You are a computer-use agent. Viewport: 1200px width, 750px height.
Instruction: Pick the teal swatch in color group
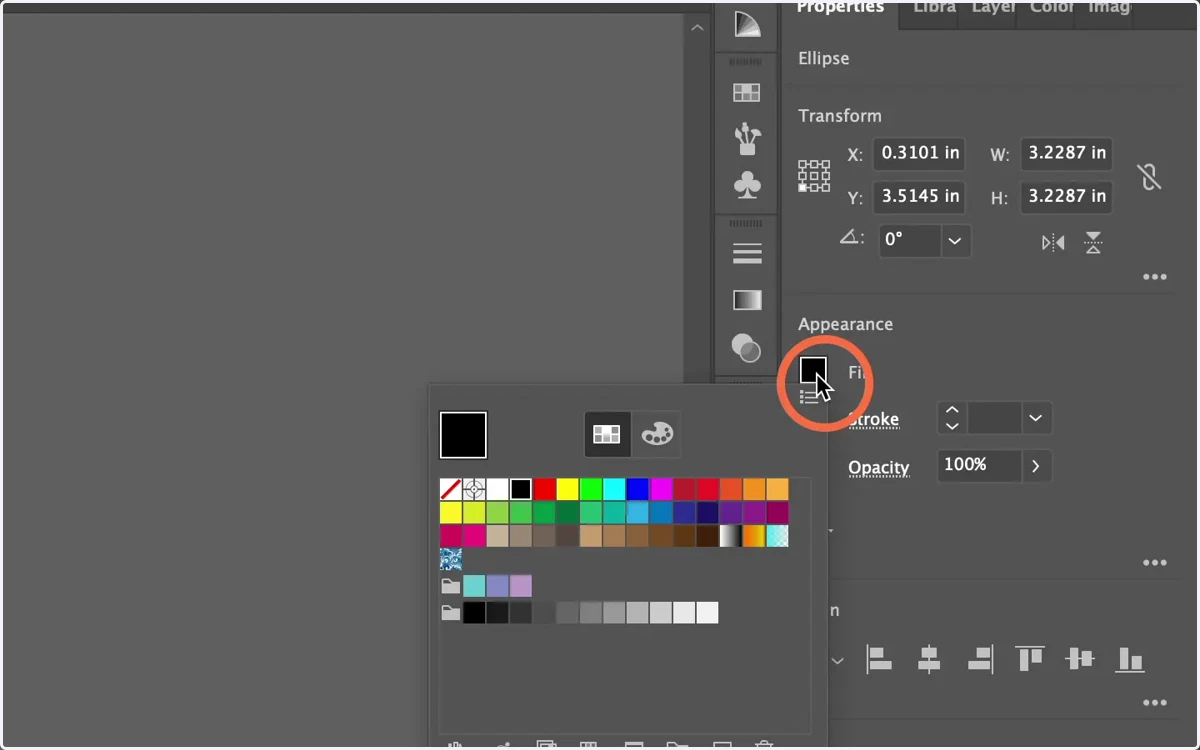tap(474, 586)
